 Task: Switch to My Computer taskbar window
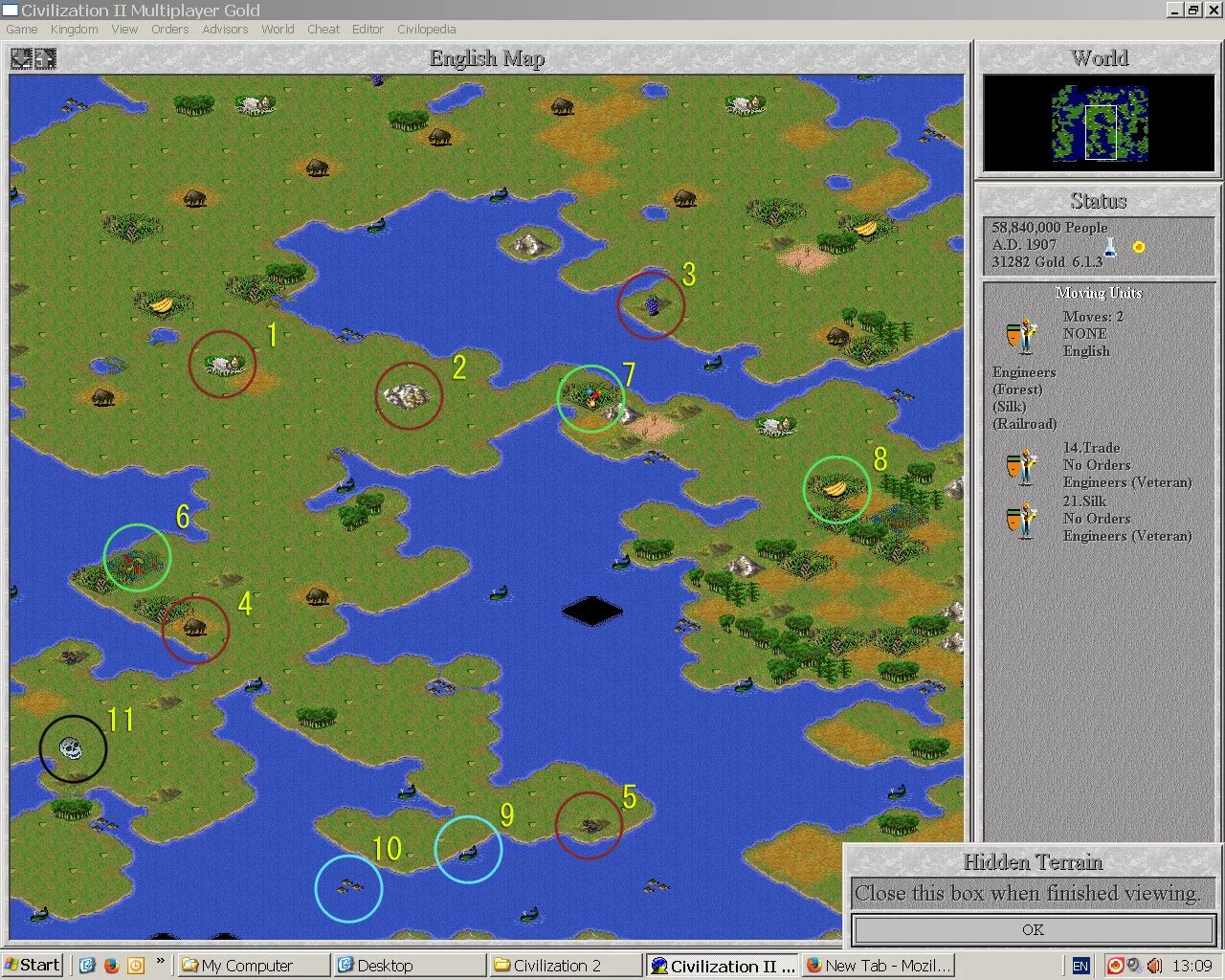click(x=253, y=965)
